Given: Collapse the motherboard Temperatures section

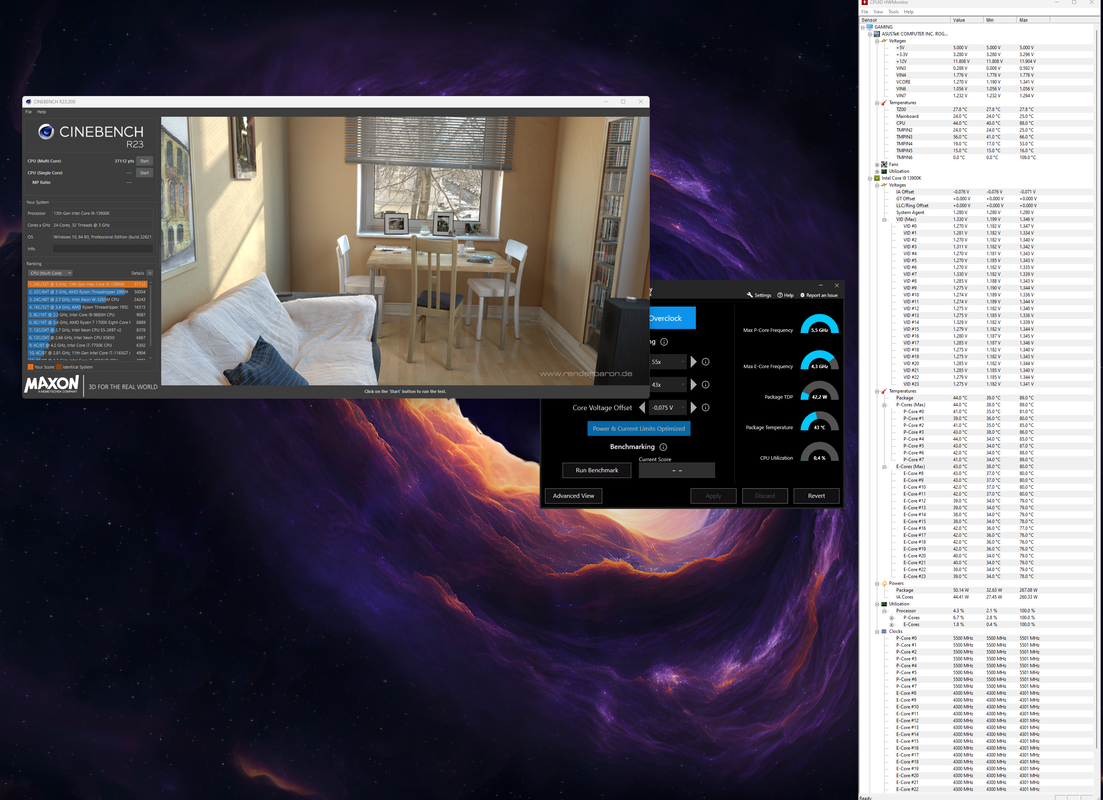Looking at the screenshot, I should point(877,103).
